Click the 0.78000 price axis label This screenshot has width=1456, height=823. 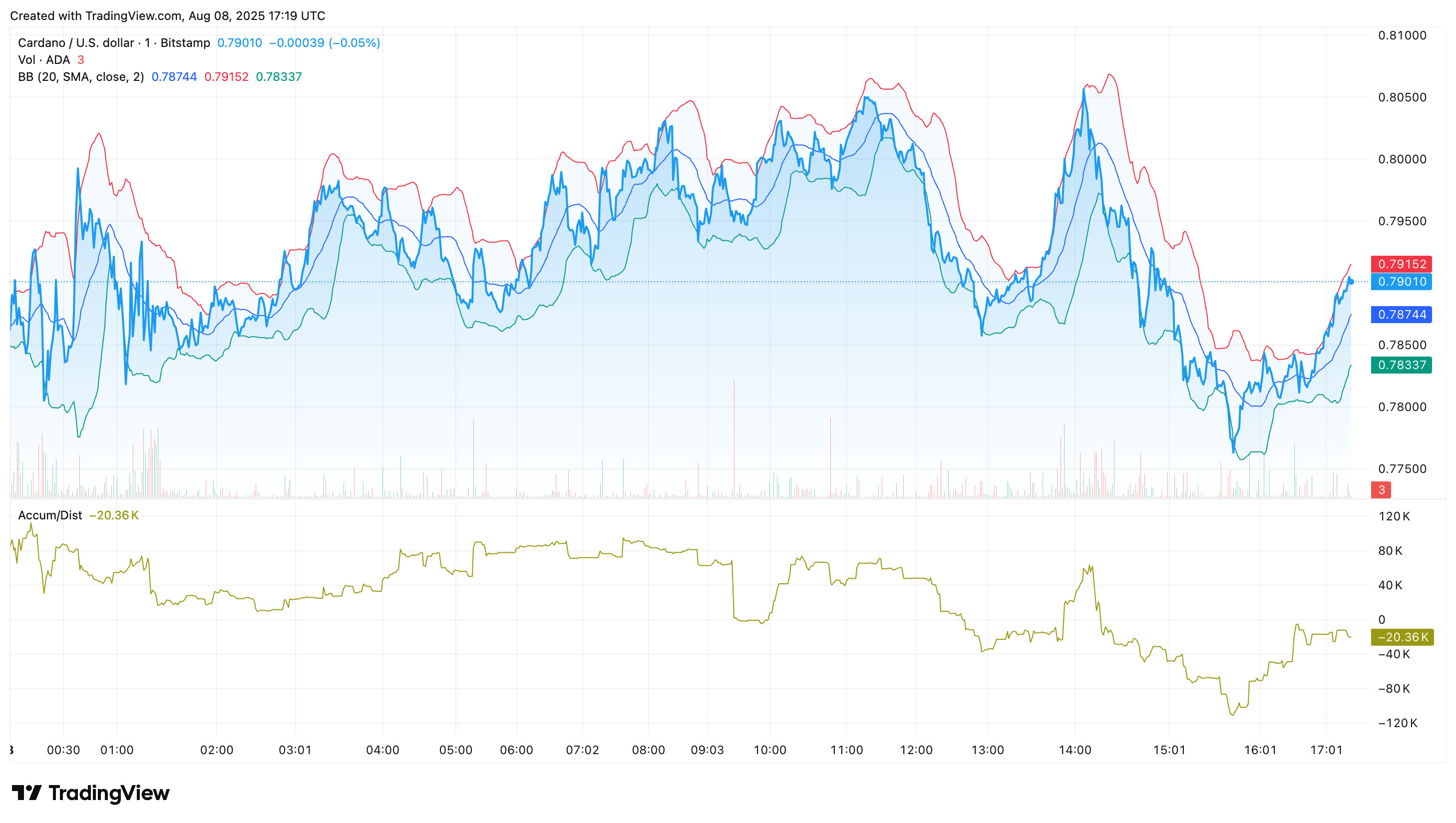[1402, 407]
